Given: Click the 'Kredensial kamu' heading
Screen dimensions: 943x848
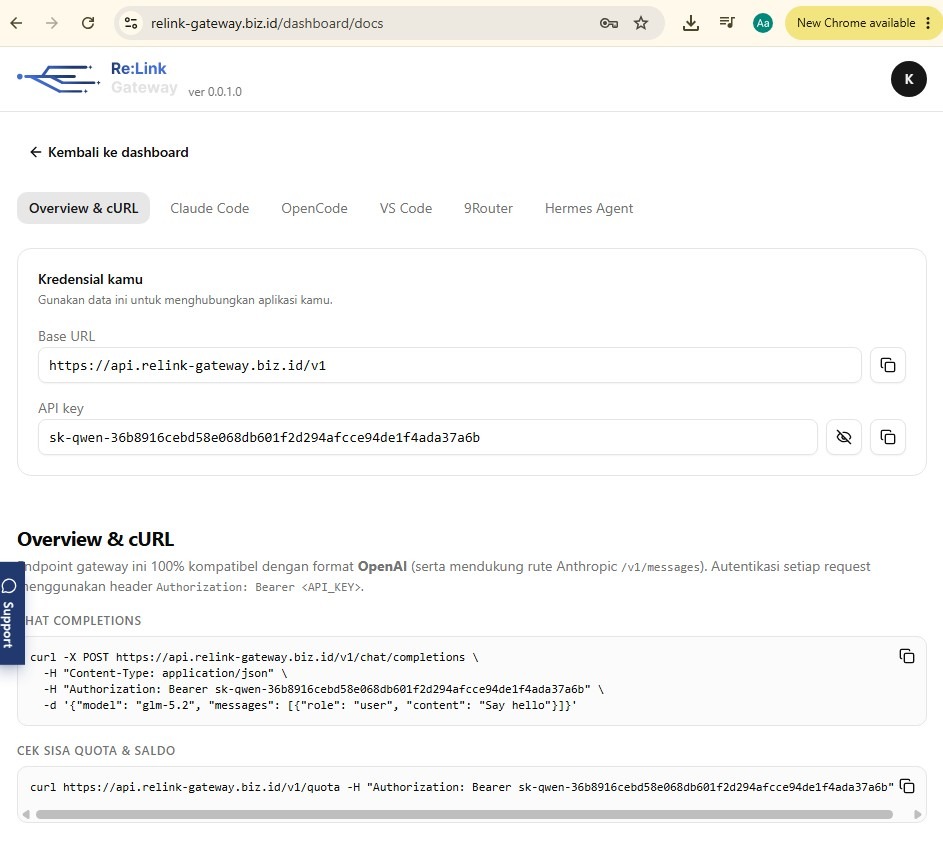Looking at the screenshot, I should click(90, 279).
